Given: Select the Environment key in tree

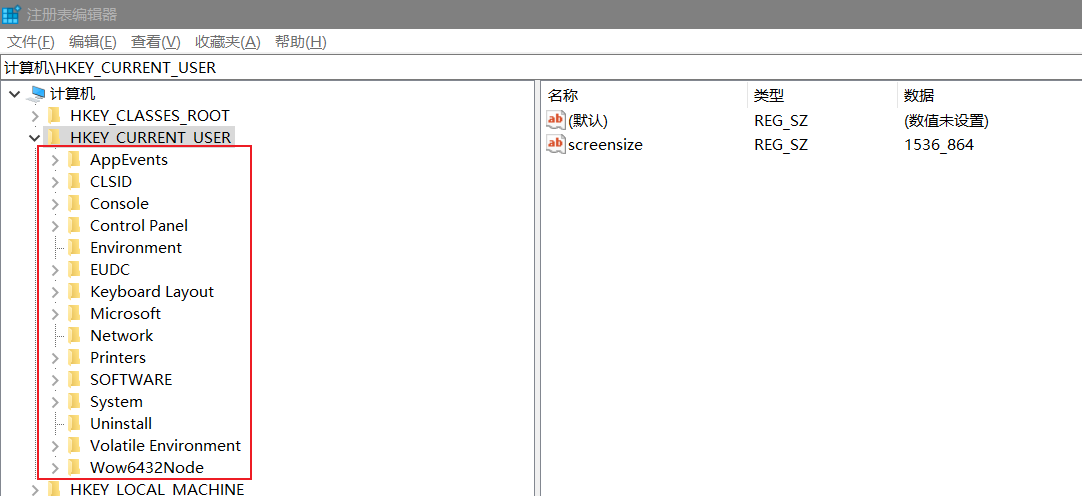Looking at the screenshot, I should (135, 248).
